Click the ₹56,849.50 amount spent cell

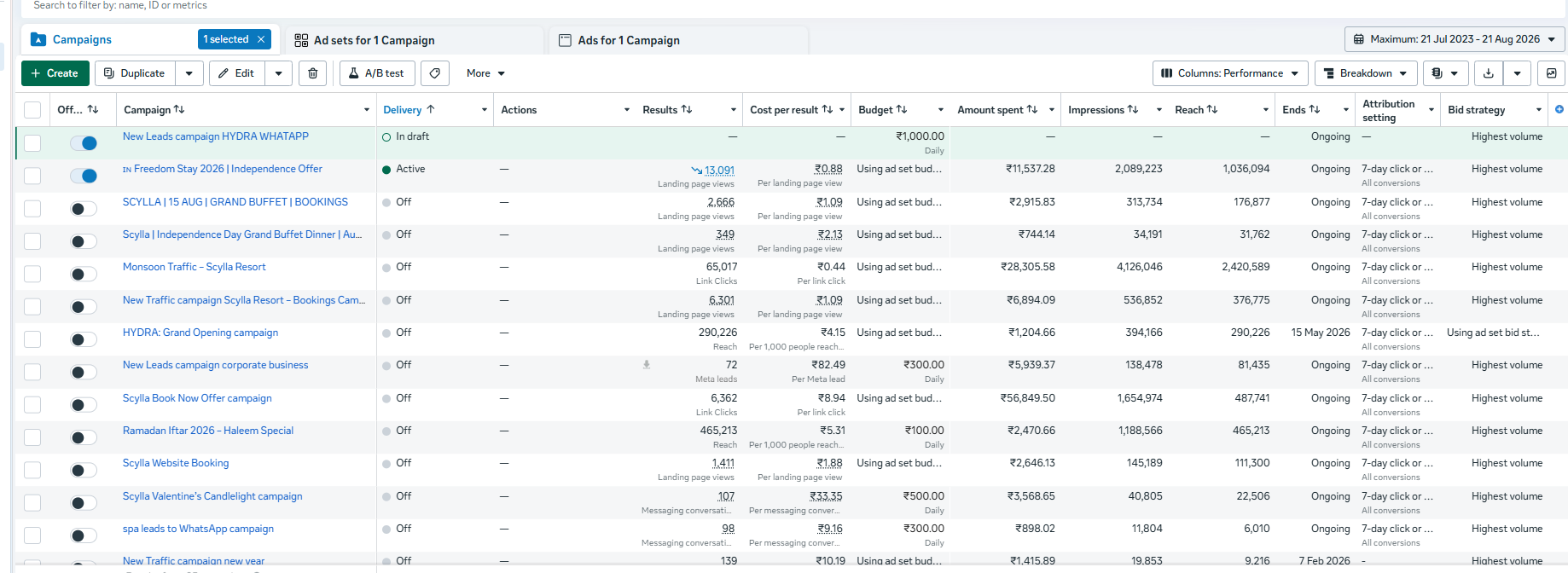[x=1028, y=398]
